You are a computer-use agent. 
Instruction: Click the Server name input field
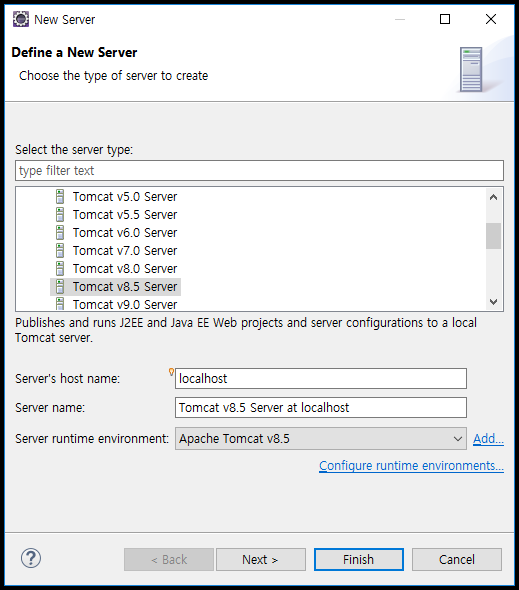(321, 408)
